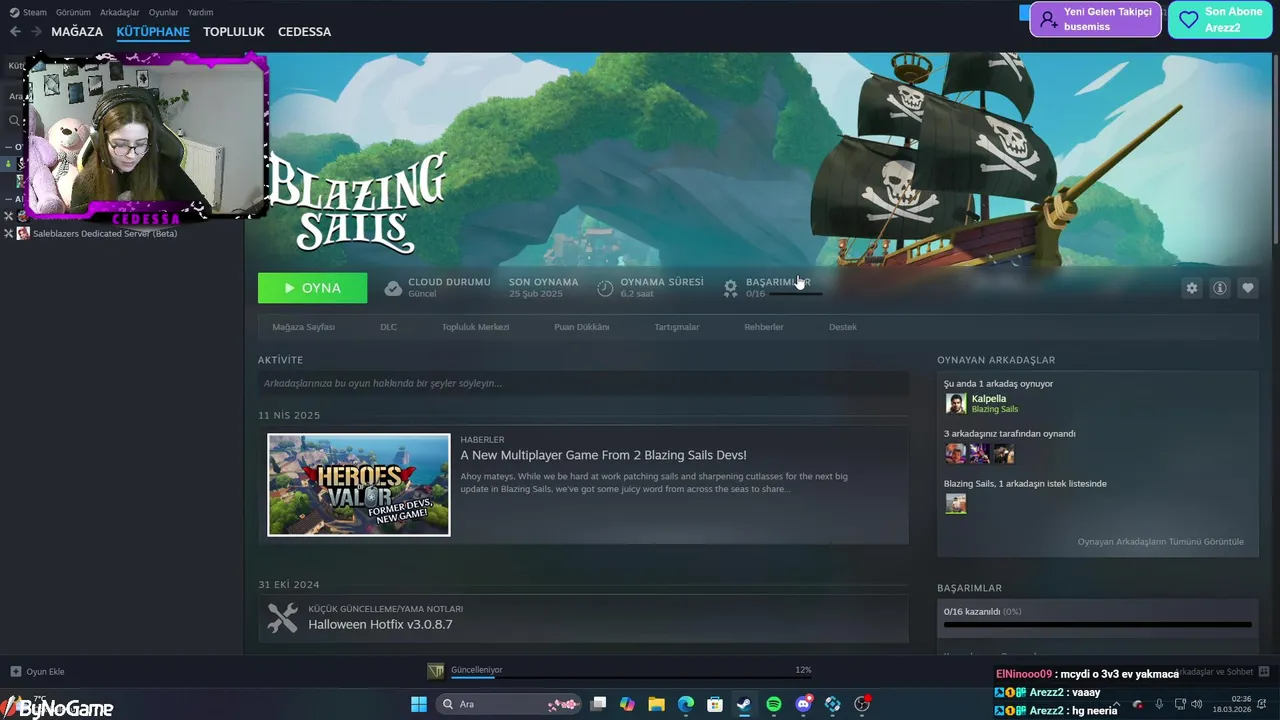Image resolution: width=1280 pixels, height=720 pixels.
Task: Click the wrench and screwdriver patch notes icon
Action: point(283,618)
